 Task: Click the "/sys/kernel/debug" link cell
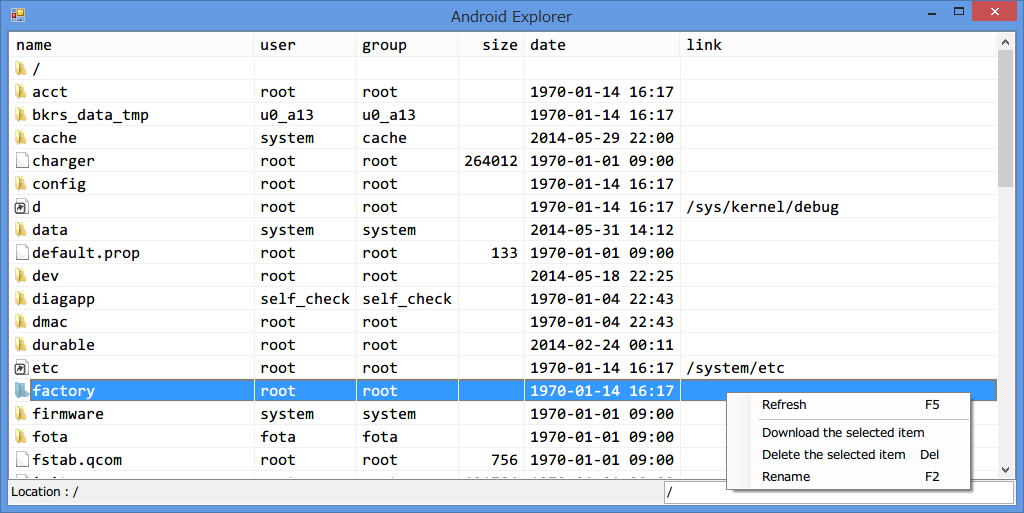tap(762, 207)
